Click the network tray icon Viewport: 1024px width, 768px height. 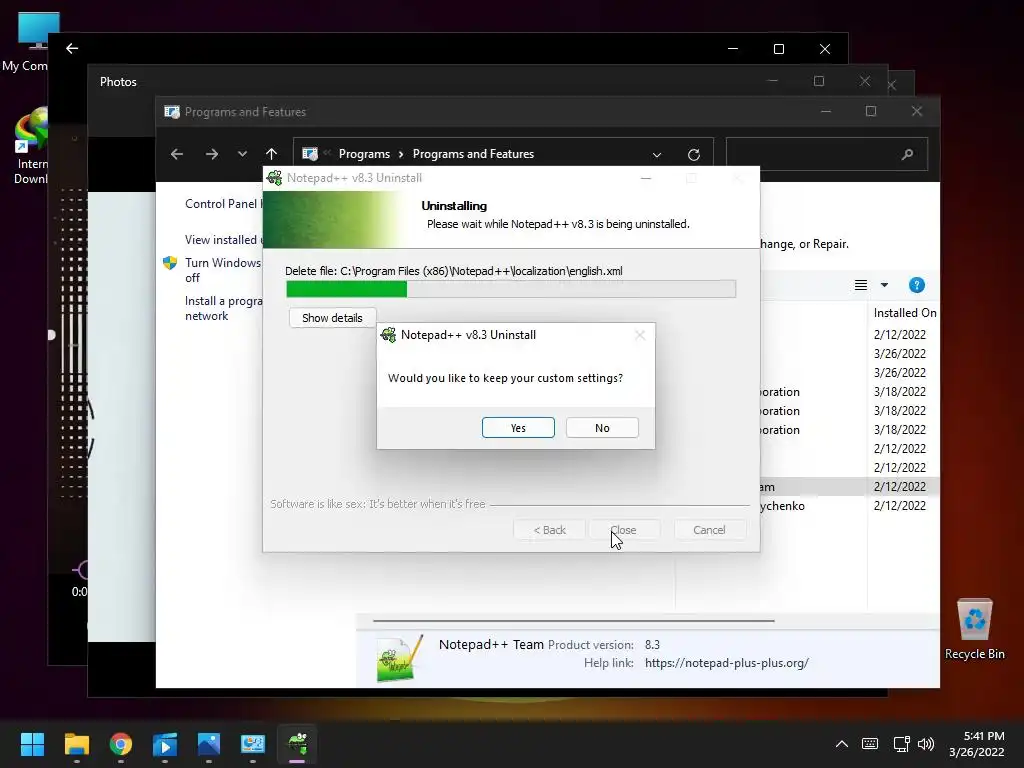click(x=901, y=744)
